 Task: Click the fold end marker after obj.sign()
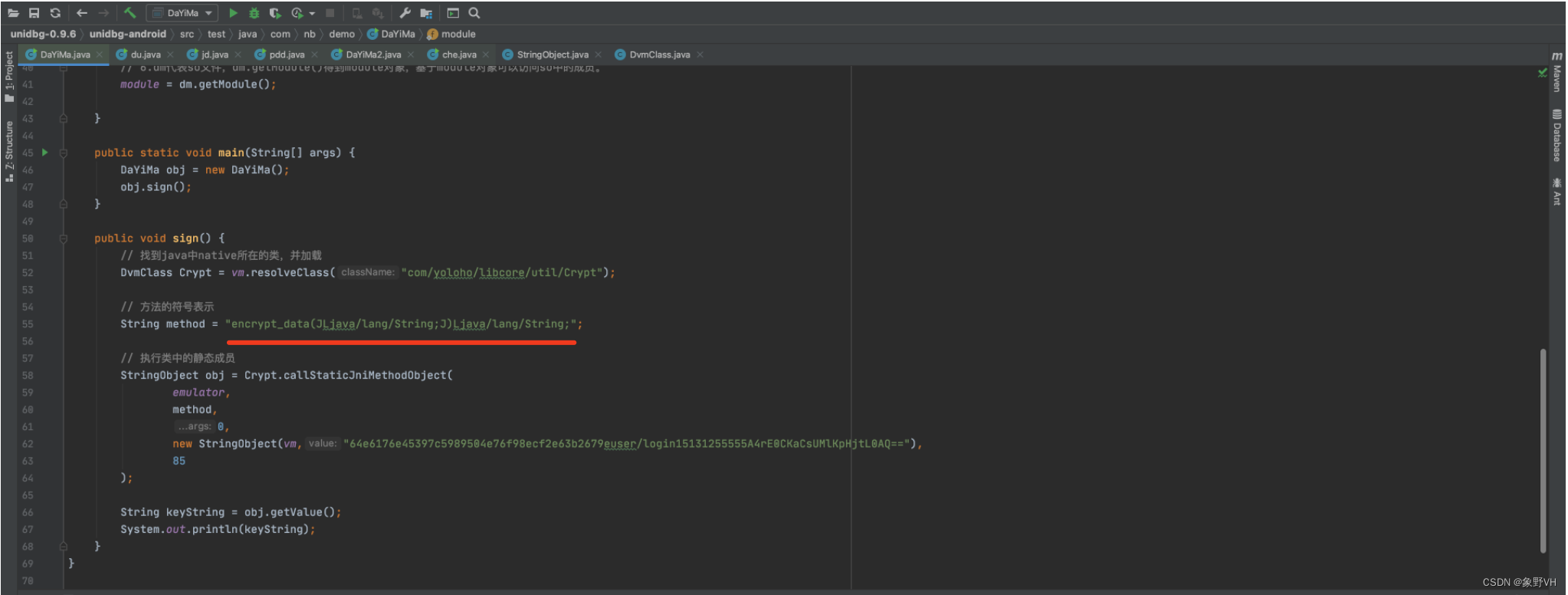pos(64,204)
